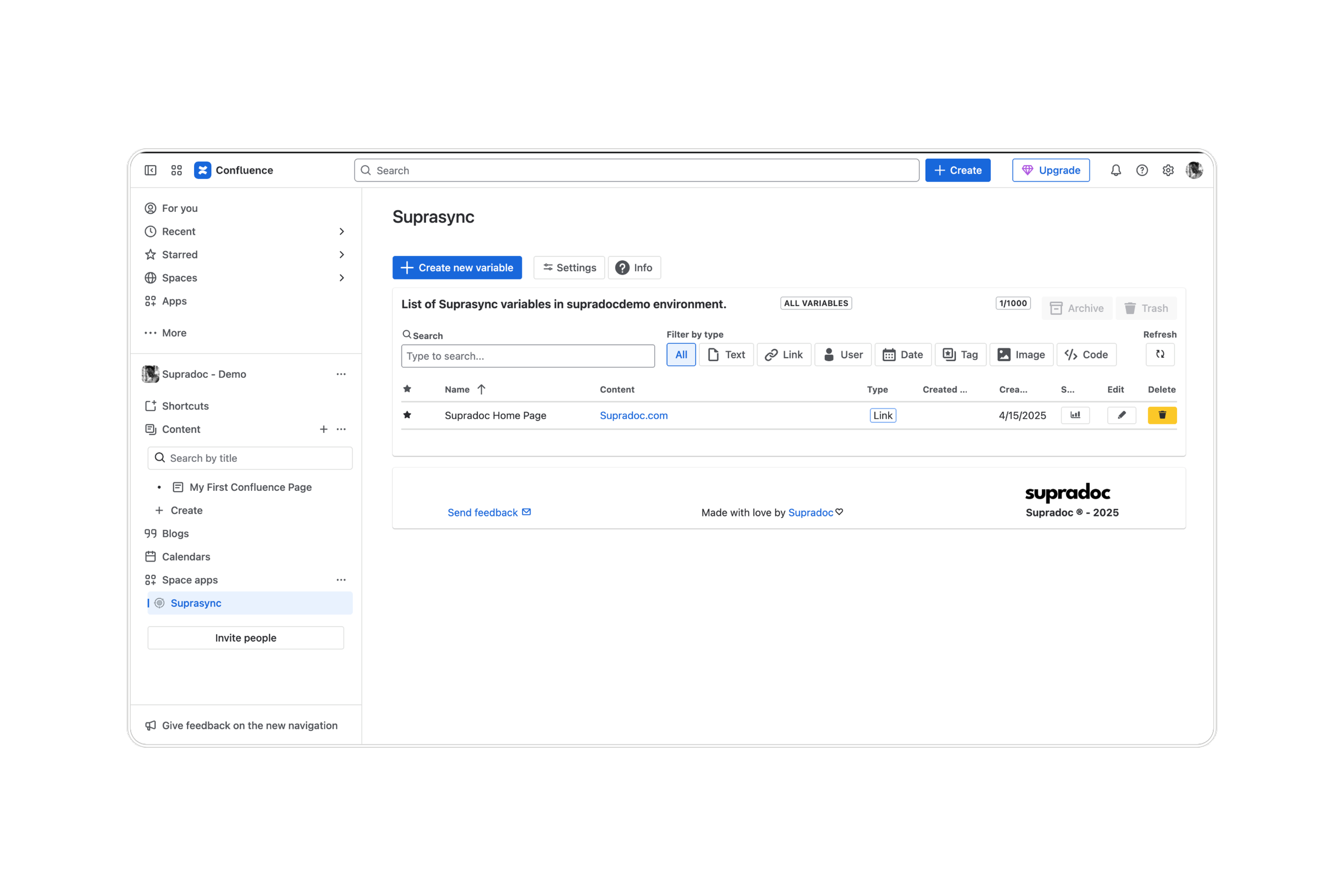The width and height of the screenshot is (1344, 896).
Task: Click the 4/15/2025 date cell
Action: pyautogui.click(x=1023, y=415)
